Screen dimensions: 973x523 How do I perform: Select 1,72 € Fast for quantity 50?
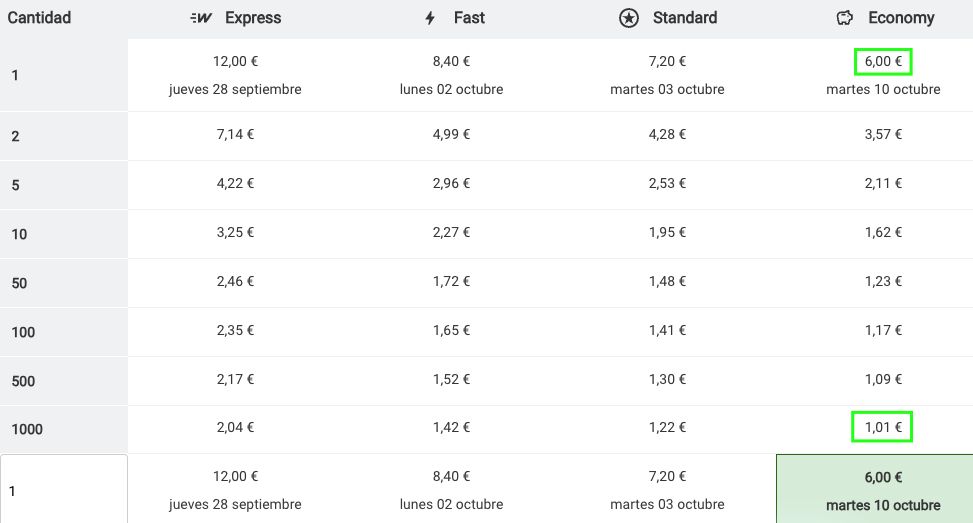point(451,282)
